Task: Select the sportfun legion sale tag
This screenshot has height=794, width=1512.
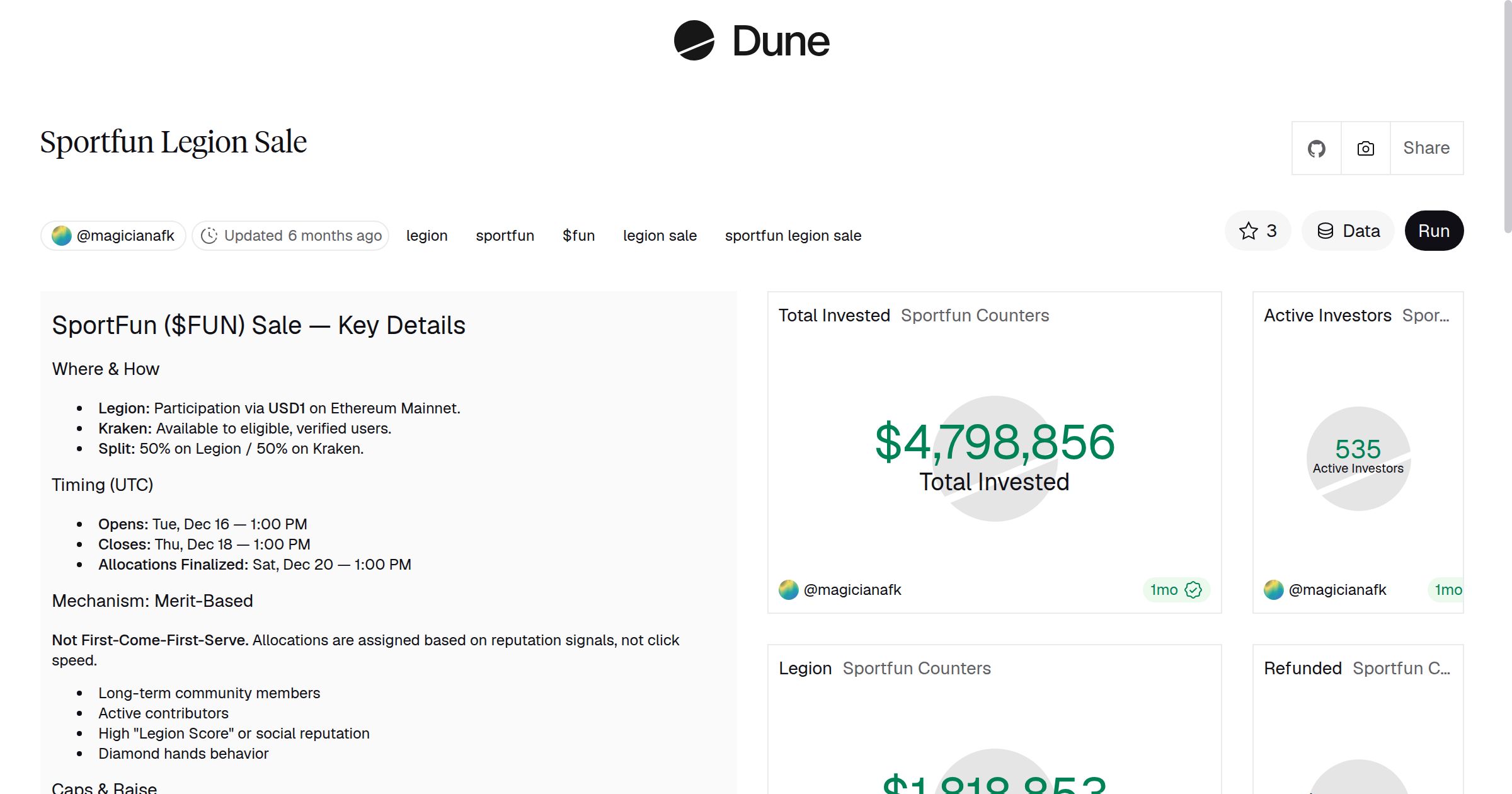Action: tap(793, 236)
